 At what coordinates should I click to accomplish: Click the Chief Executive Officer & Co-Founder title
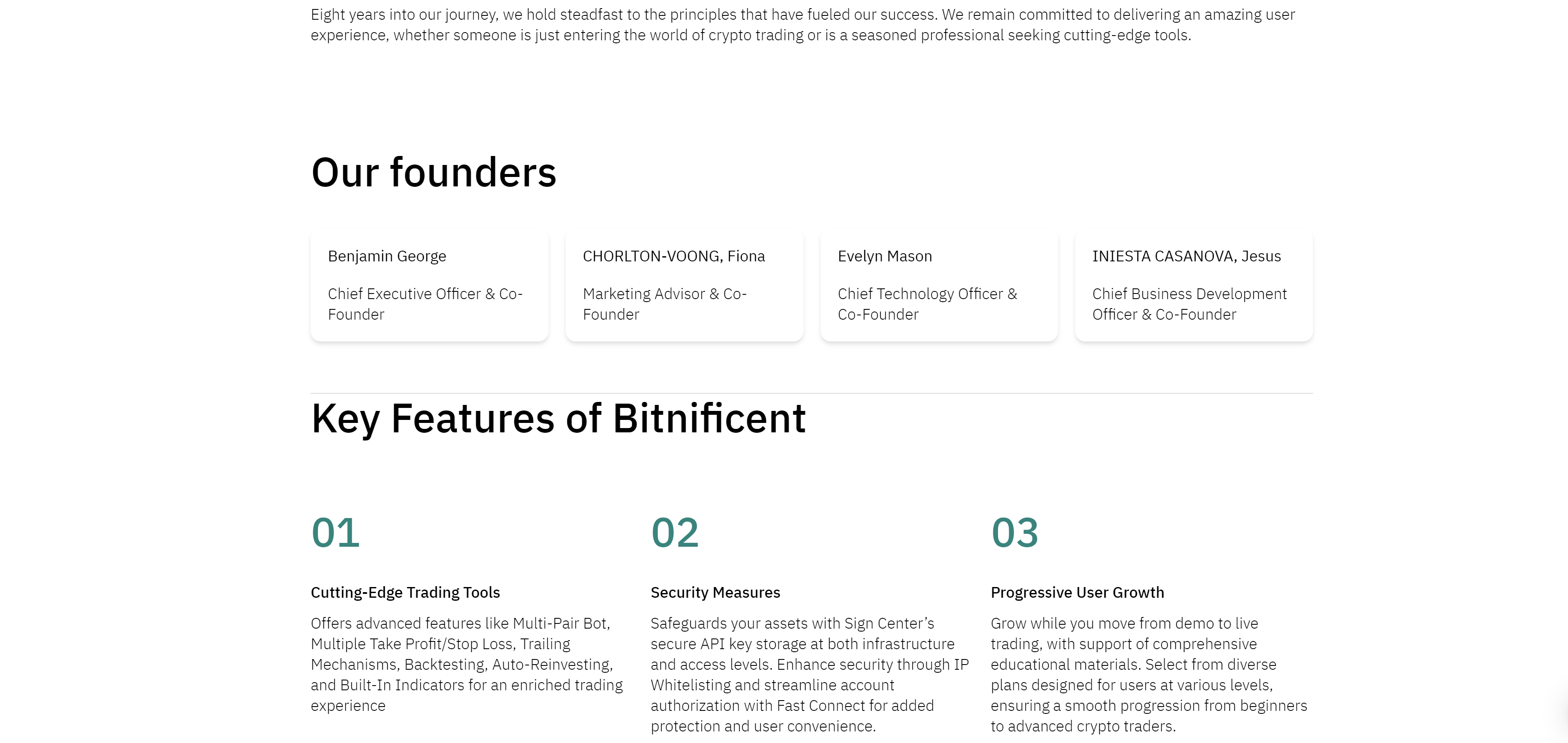click(425, 304)
